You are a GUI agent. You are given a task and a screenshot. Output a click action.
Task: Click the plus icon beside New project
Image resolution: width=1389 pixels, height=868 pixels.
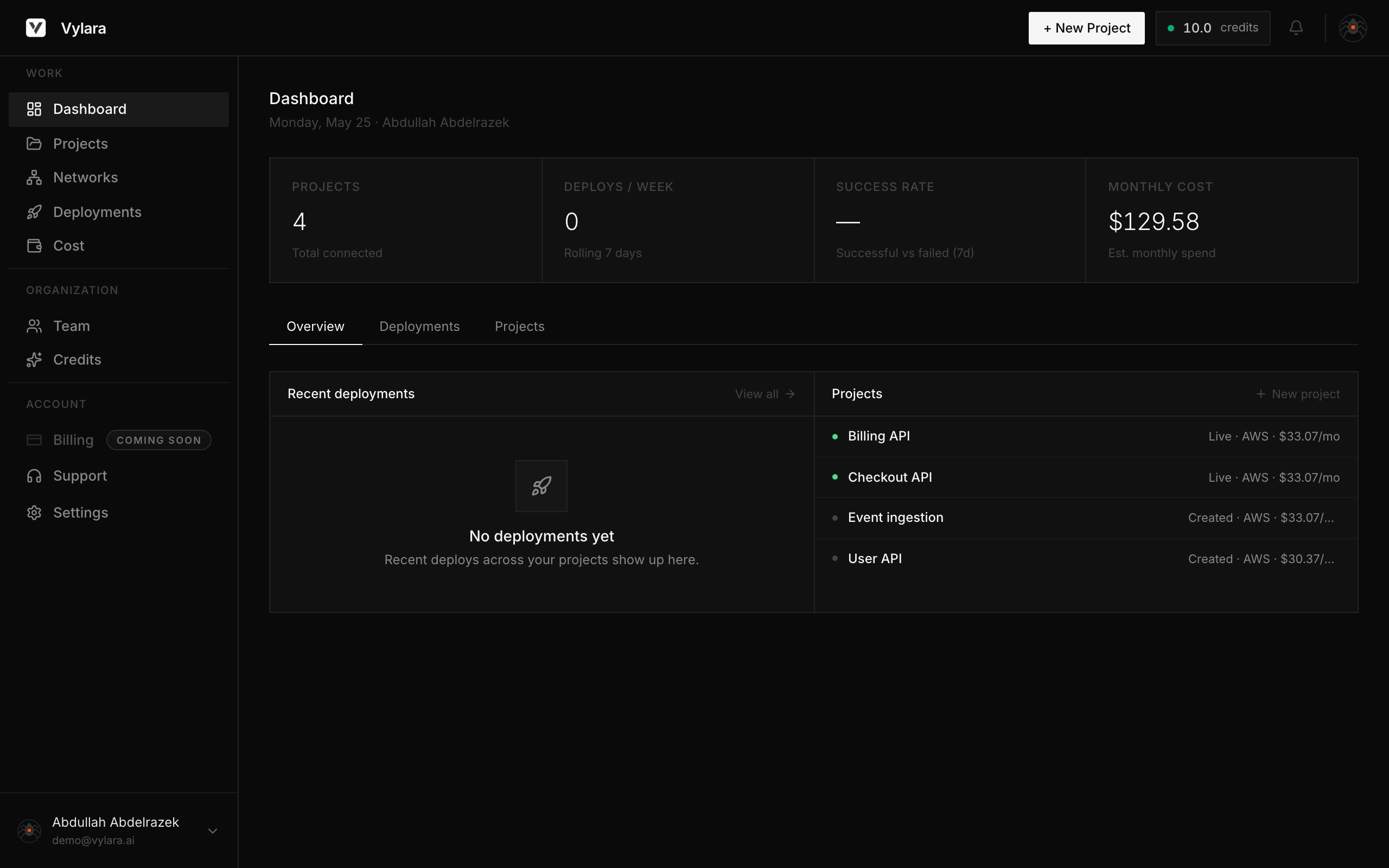pyautogui.click(x=1260, y=394)
